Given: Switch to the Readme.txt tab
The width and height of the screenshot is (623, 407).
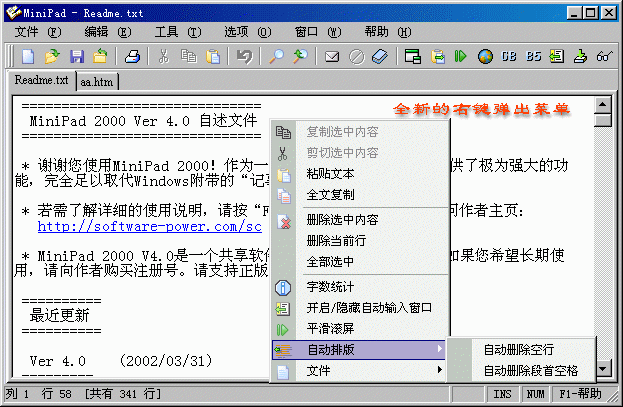Looking at the screenshot, I should [x=41, y=80].
